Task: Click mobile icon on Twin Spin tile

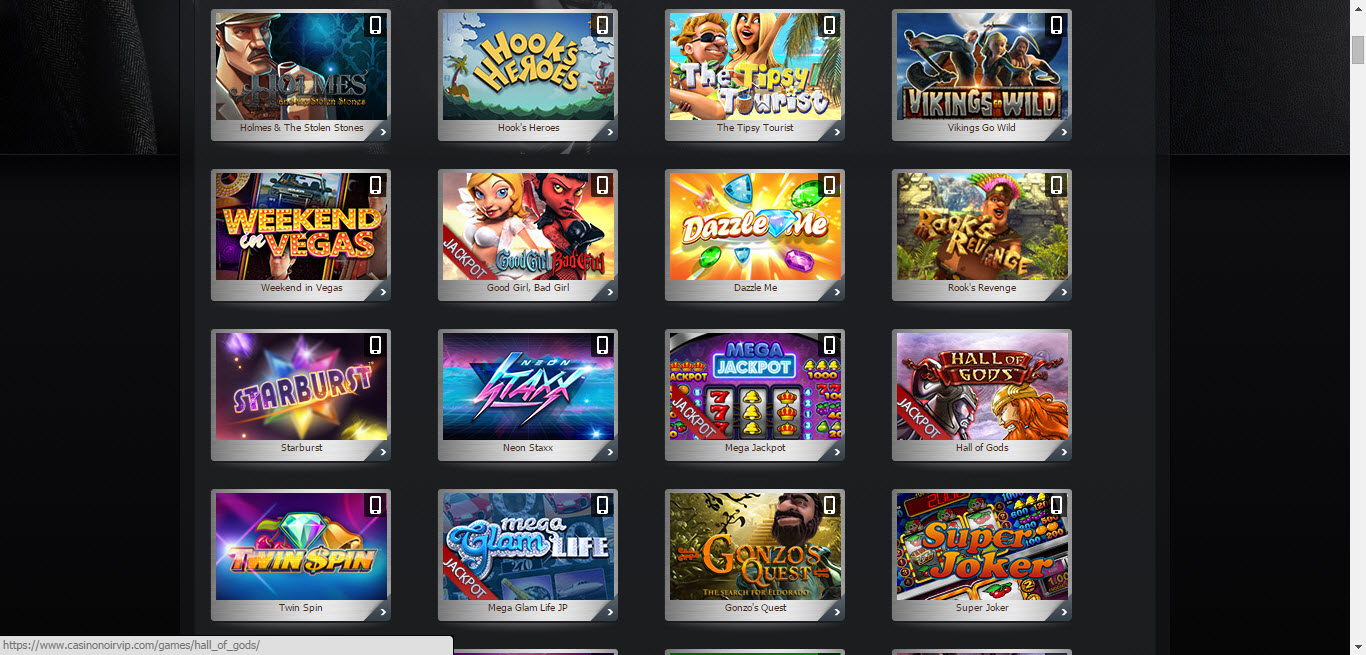Action: click(x=376, y=505)
